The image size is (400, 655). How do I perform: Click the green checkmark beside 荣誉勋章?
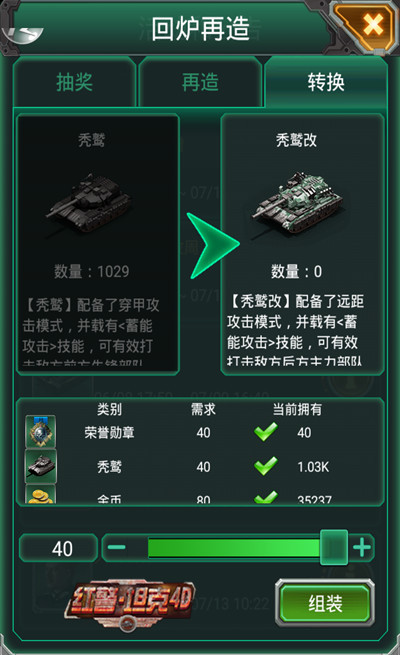click(266, 432)
